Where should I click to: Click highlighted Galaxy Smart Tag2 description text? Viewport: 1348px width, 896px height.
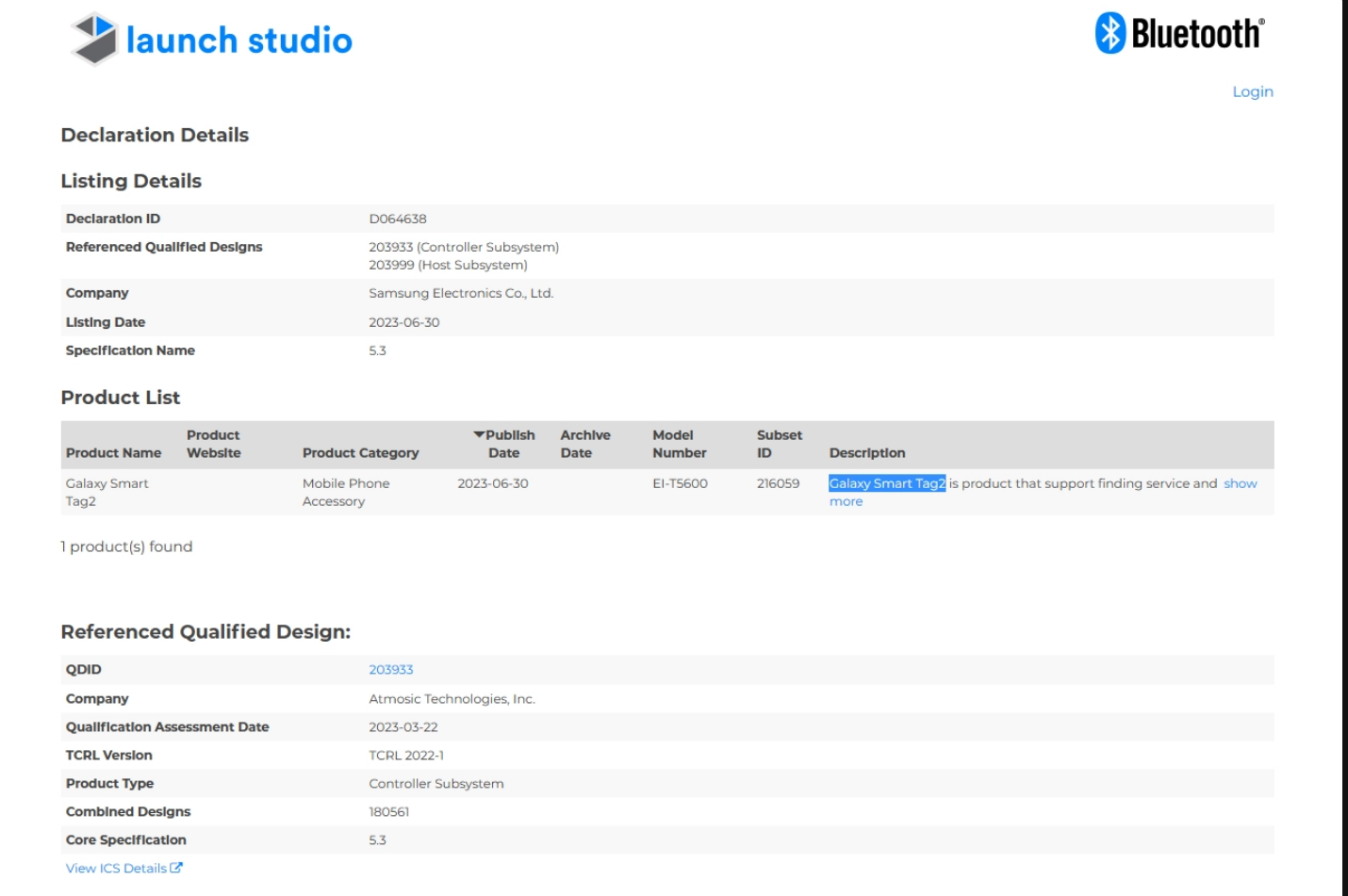886,483
